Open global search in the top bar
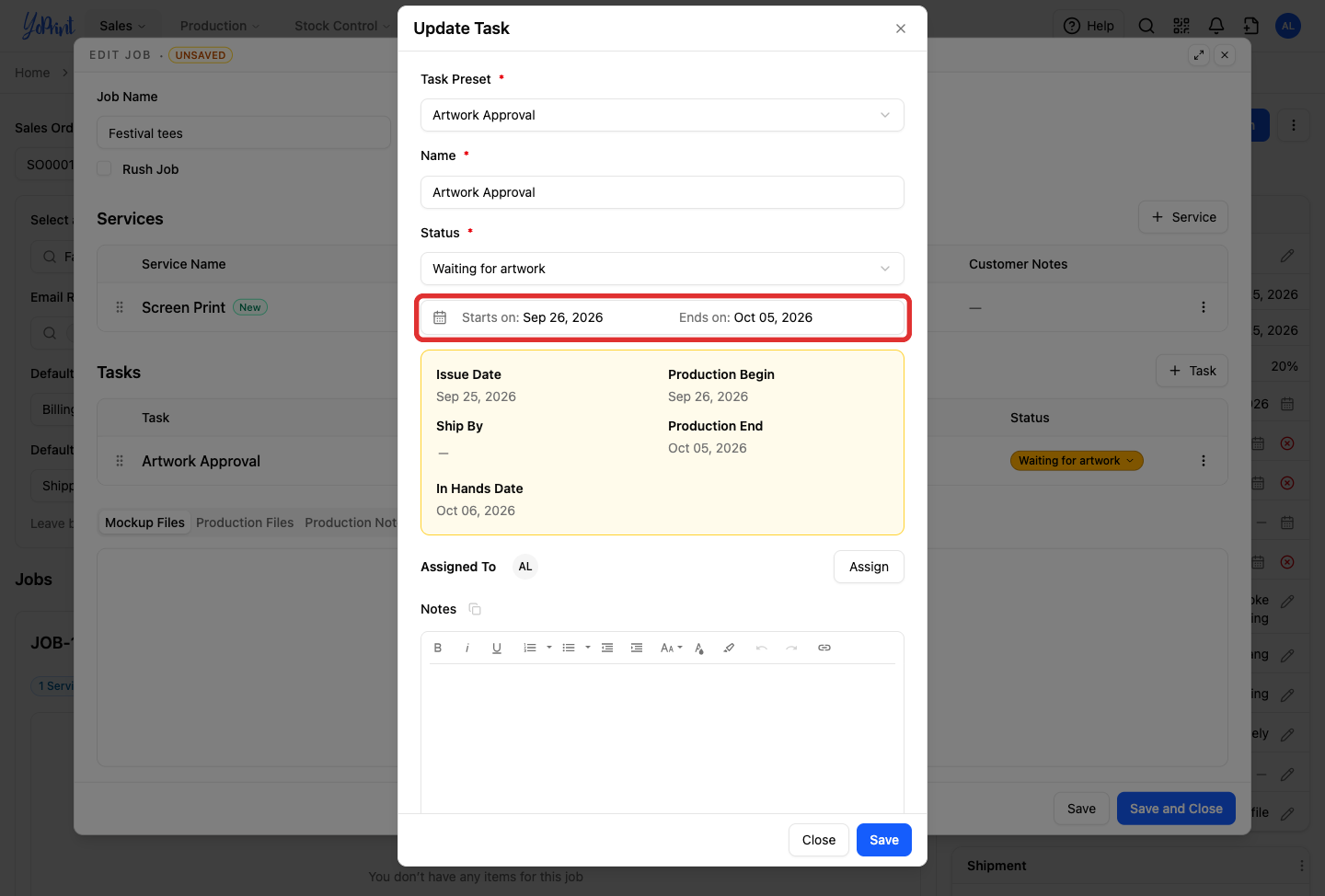 (x=1146, y=26)
